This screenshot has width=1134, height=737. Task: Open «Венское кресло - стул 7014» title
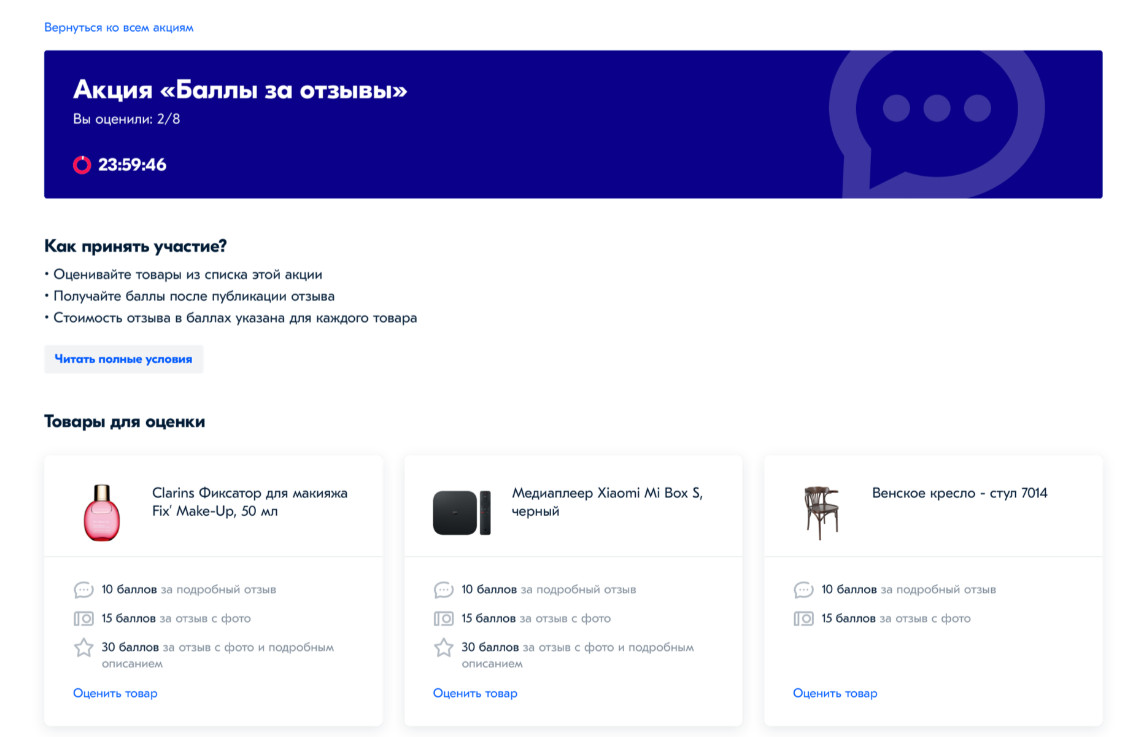point(959,493)
